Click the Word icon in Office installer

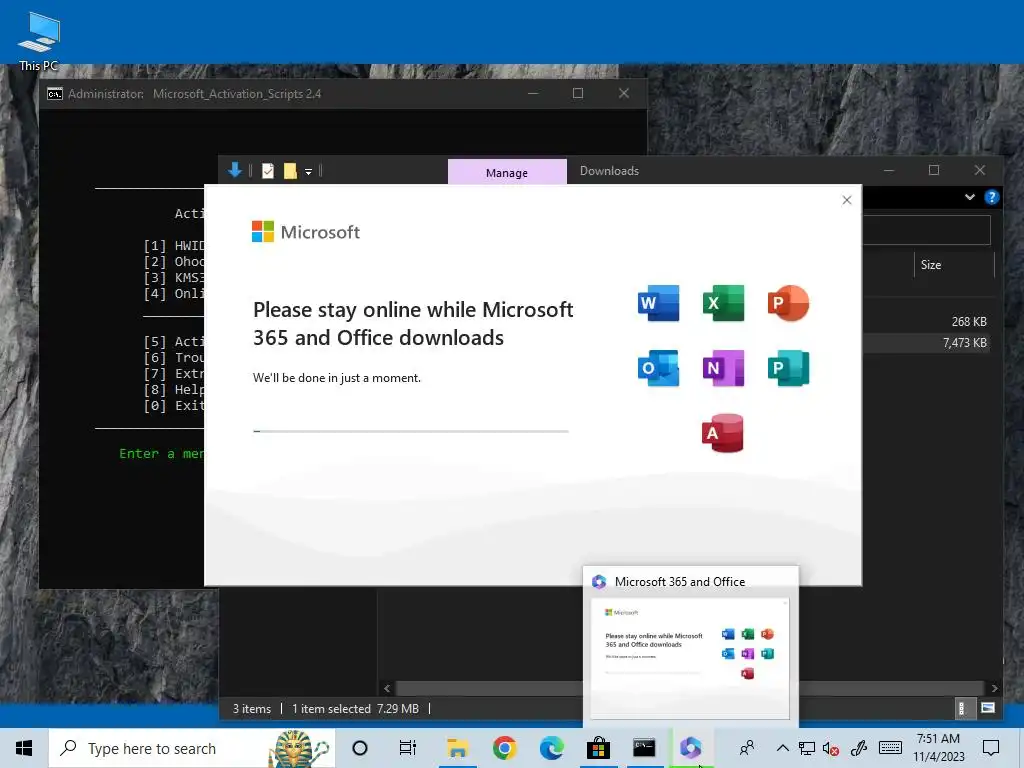658,303
